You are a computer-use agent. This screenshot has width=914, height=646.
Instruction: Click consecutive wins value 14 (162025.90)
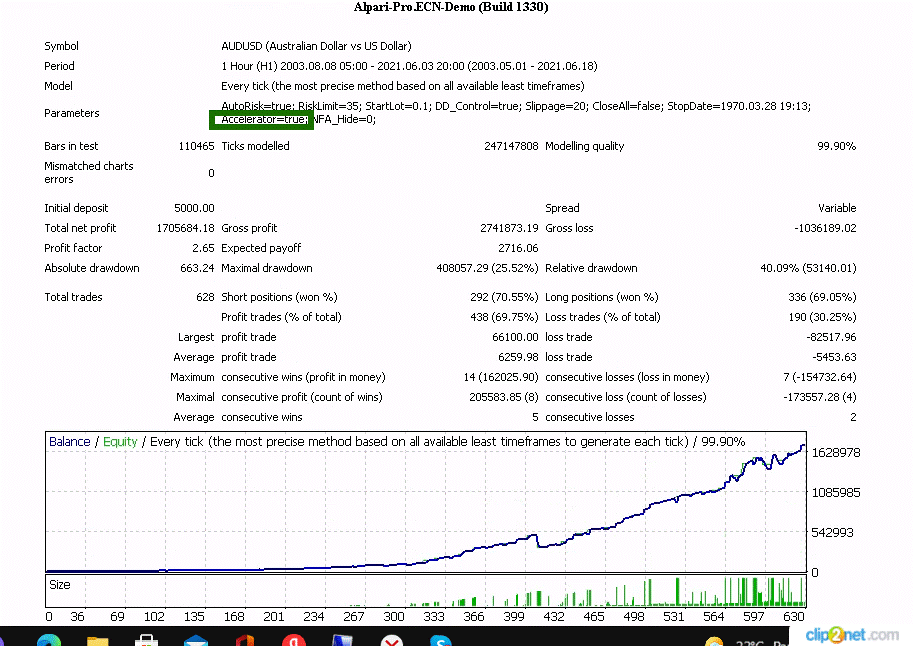point(501,377)
